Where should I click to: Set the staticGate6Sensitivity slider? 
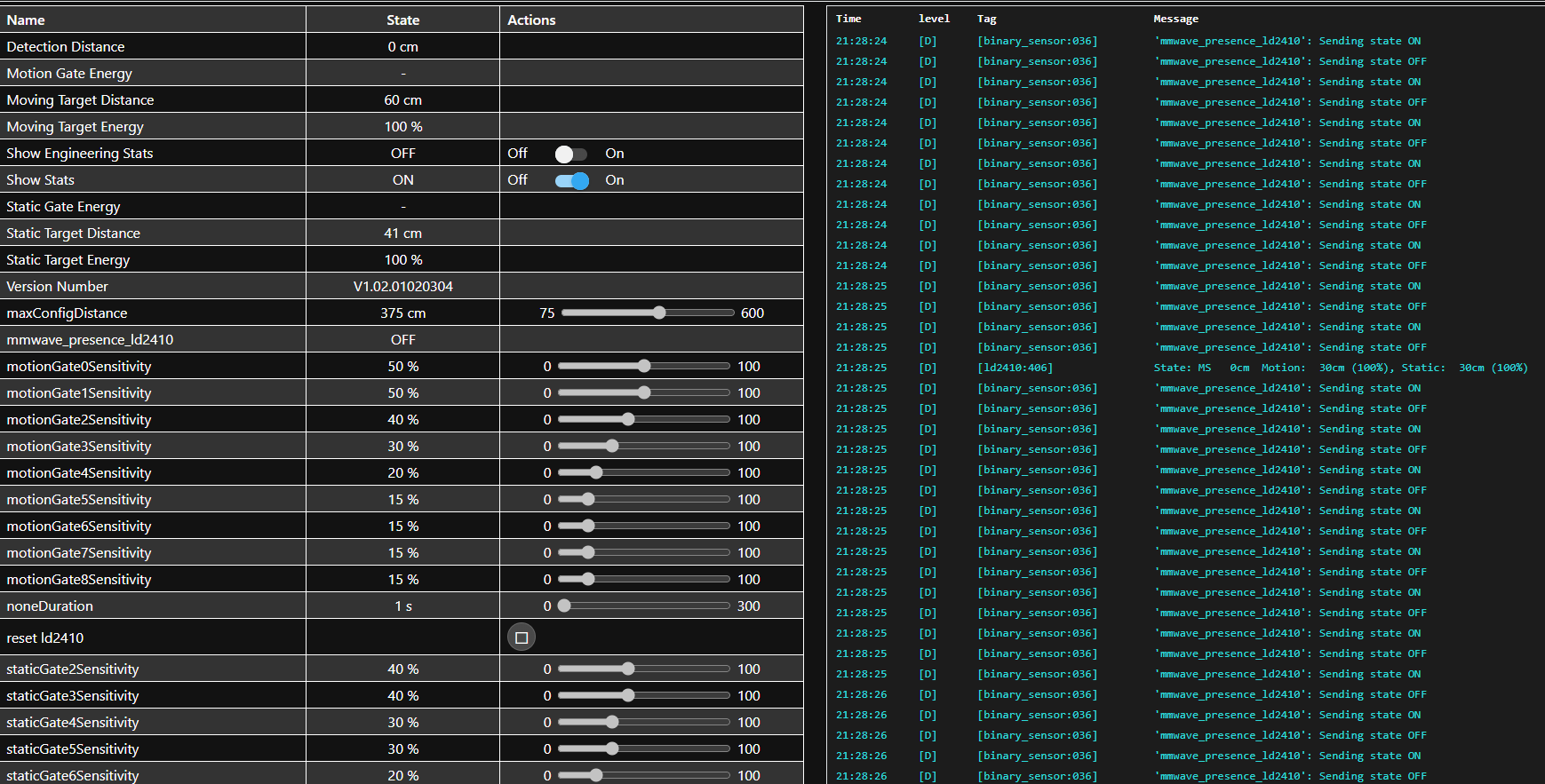click(x=644, y=775)
